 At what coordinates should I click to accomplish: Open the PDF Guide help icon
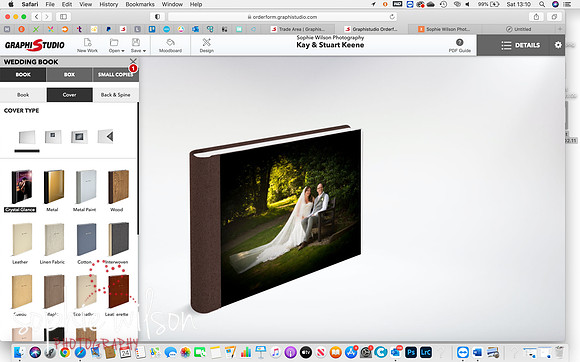point(459,45)
